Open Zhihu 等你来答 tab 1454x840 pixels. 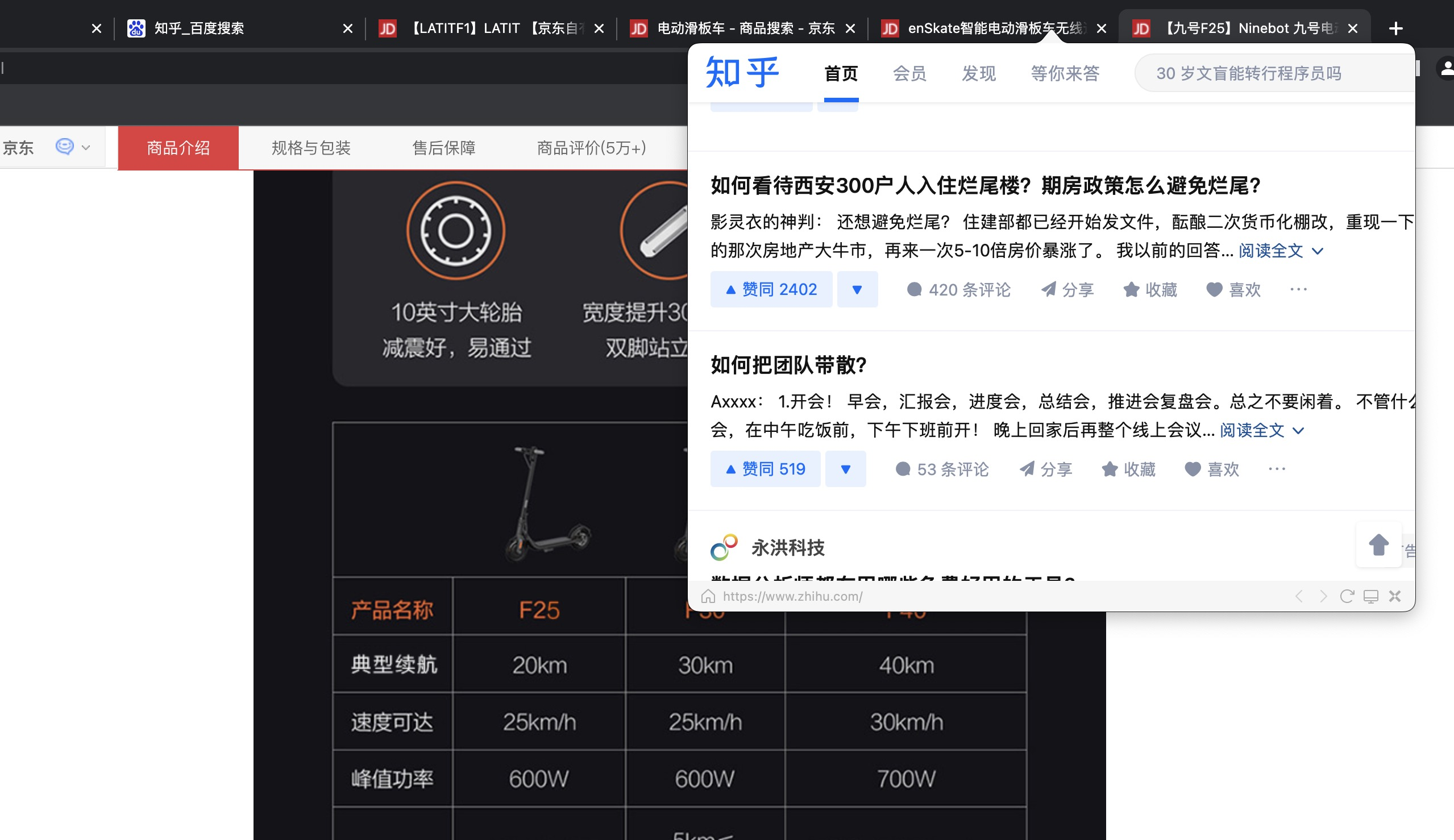tap(1065, 73)
